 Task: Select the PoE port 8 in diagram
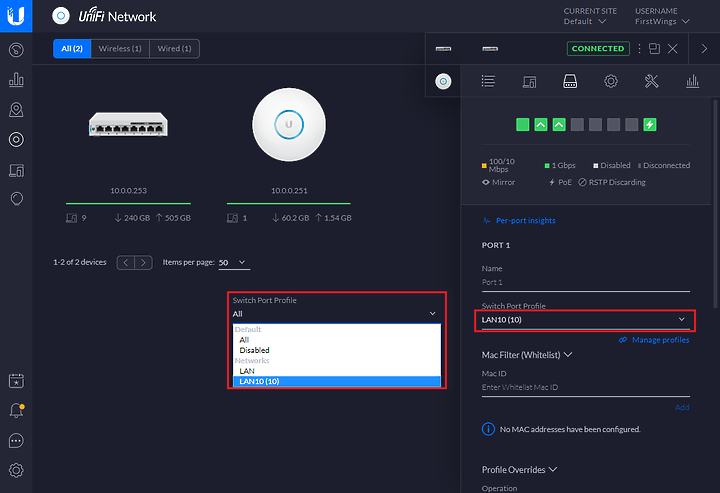click(x=650, y=124)
